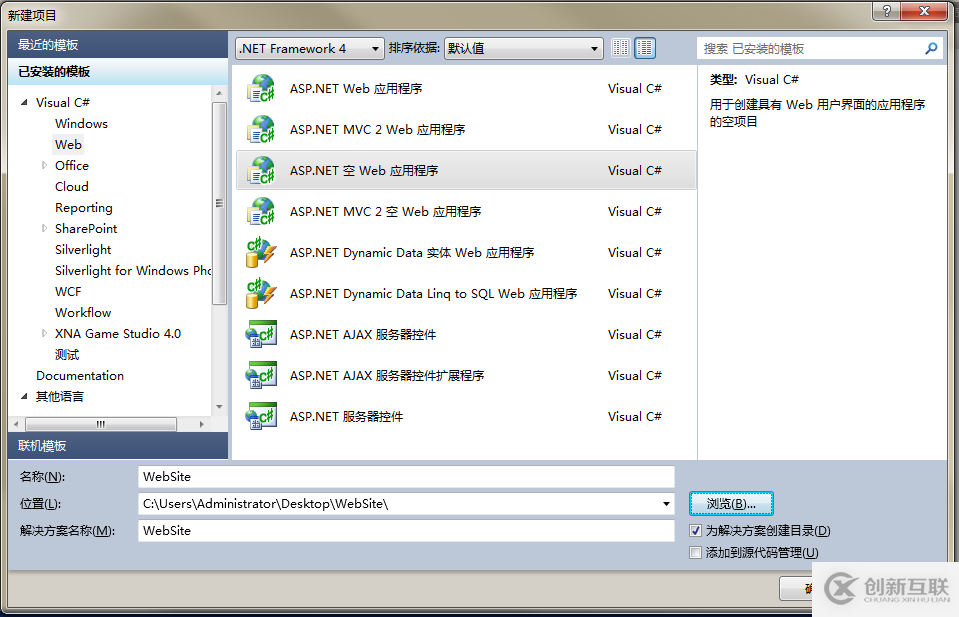Select ASP.NET MVC 2 Web 应用程序 name
The height and width of the screenshot is (617, 959).
point(377,130)
